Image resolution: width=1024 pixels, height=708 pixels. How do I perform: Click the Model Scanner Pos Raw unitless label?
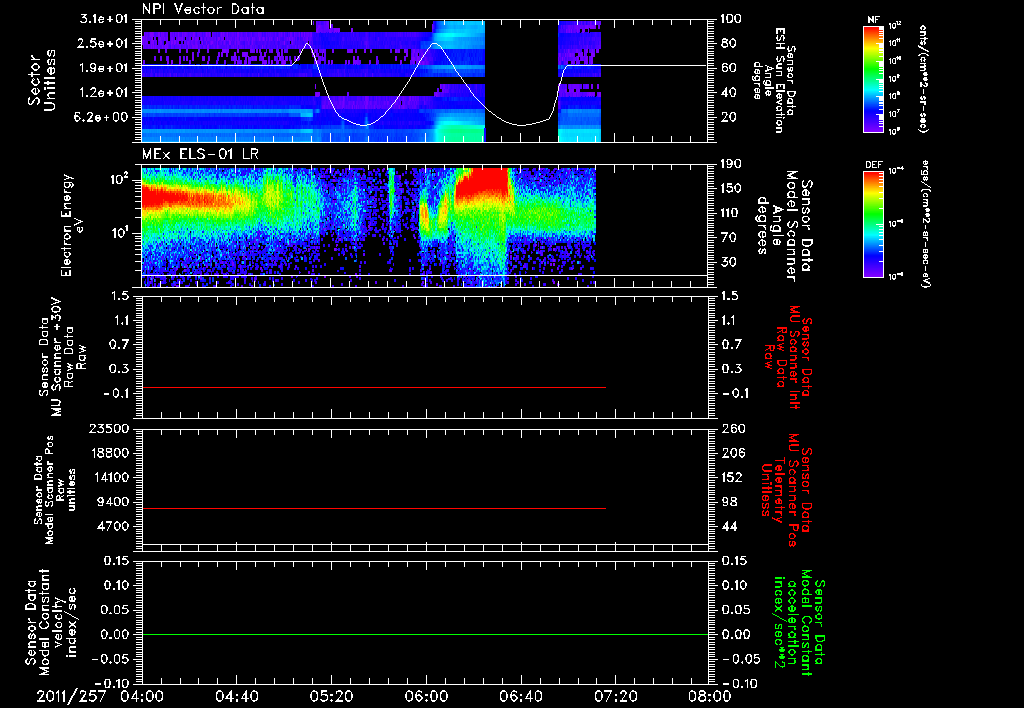click(55, 490)
